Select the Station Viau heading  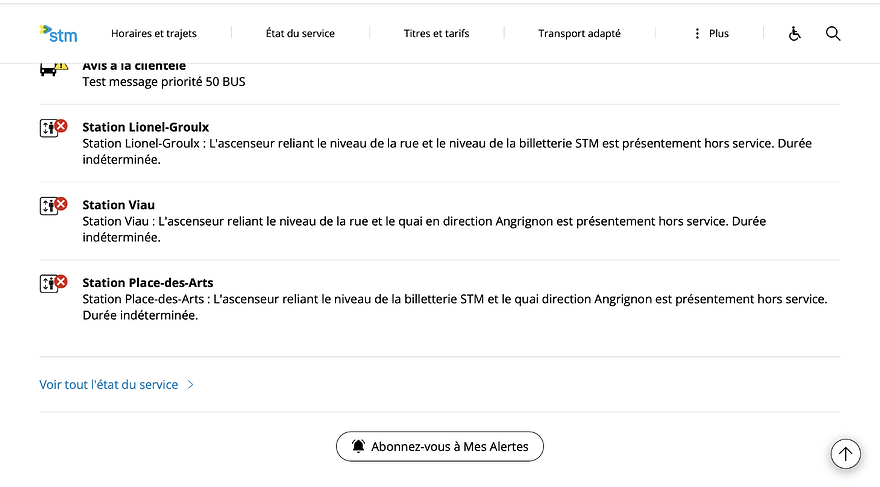[x=118, y=205]
